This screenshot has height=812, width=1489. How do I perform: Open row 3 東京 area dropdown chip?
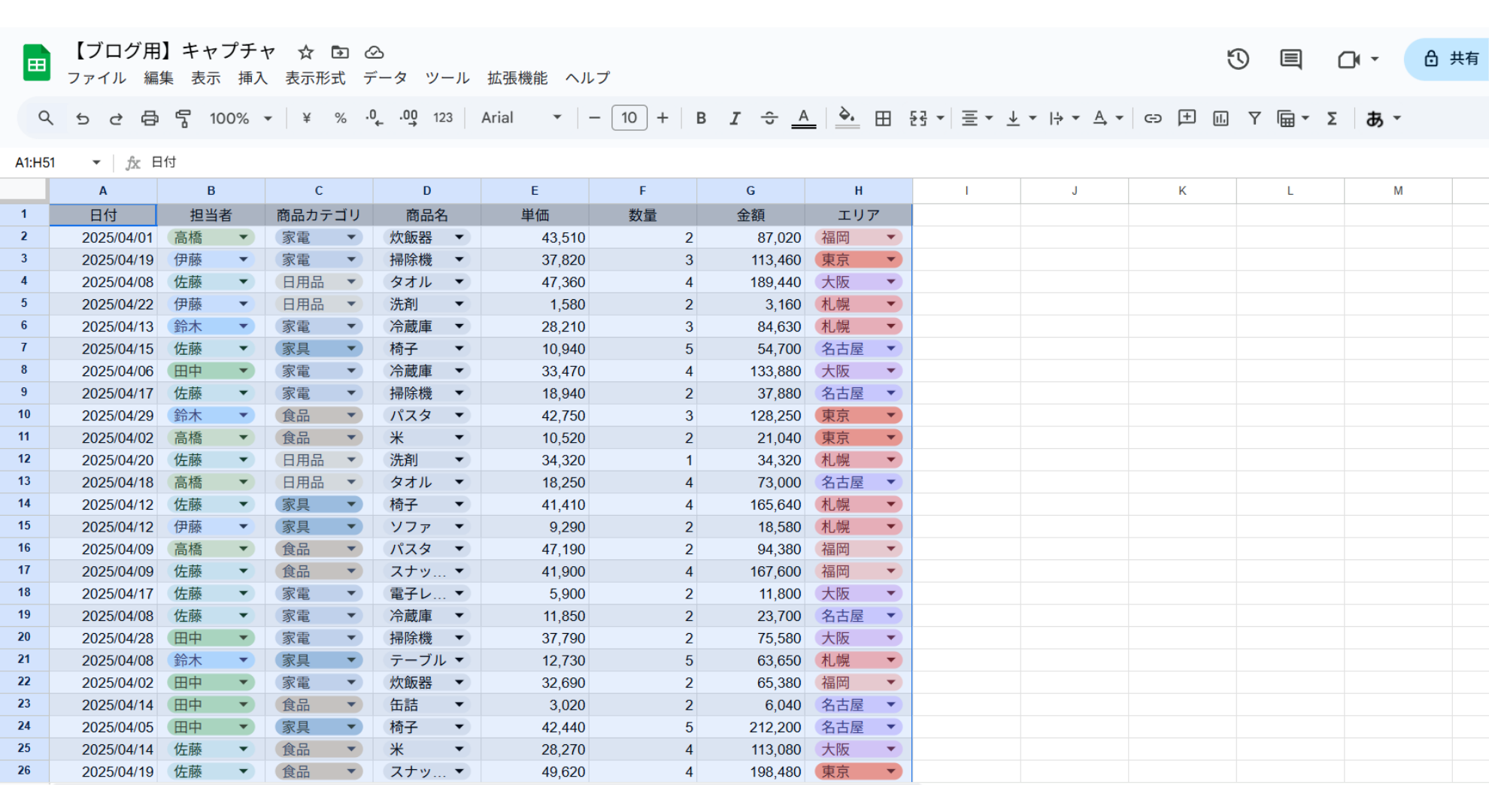pyautogui.click(x=858, y=259)
